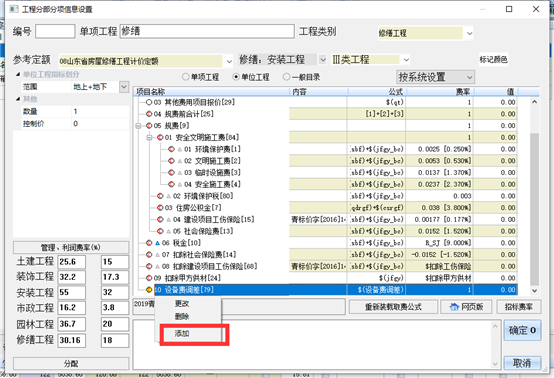This screenshot has width=554, height=378.
Task: Click the red circle icon of 文明施工费[2]
Action: click(x=171, y=161)
